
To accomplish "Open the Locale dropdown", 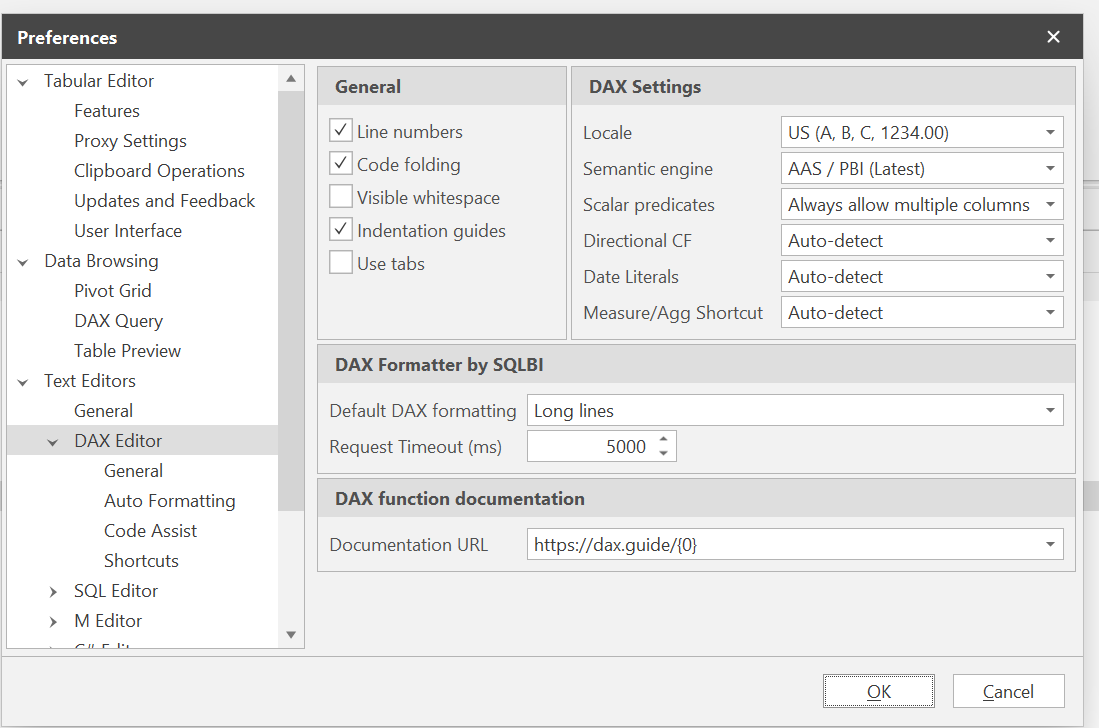I will click(1051, 131).
